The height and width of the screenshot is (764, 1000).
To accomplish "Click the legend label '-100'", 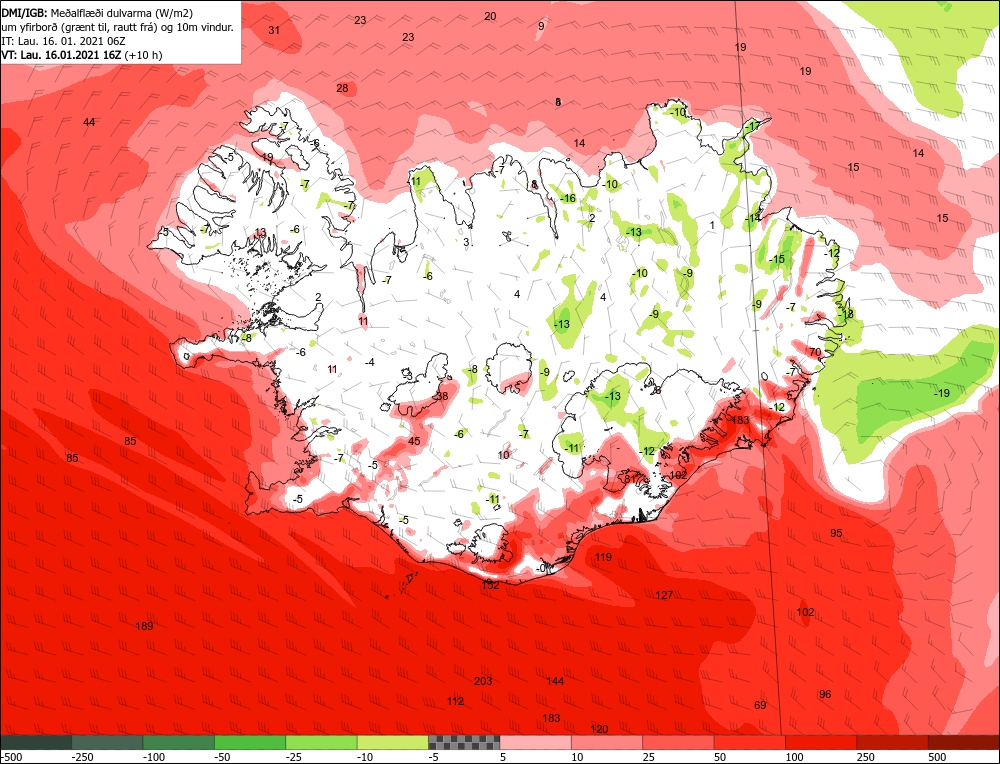I will (x=154, y=757).
